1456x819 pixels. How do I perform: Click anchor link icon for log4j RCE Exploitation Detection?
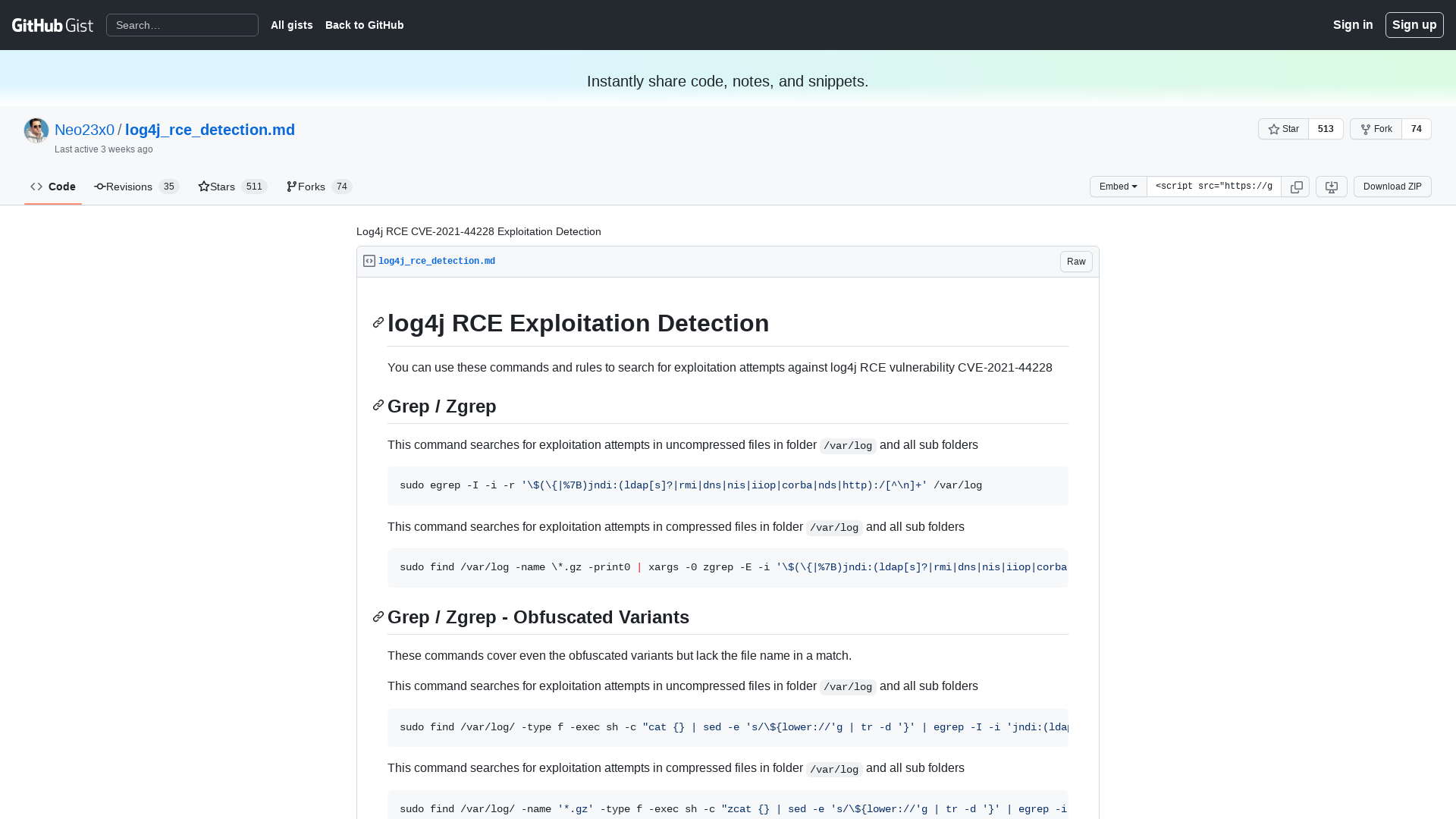coord(378,323)
